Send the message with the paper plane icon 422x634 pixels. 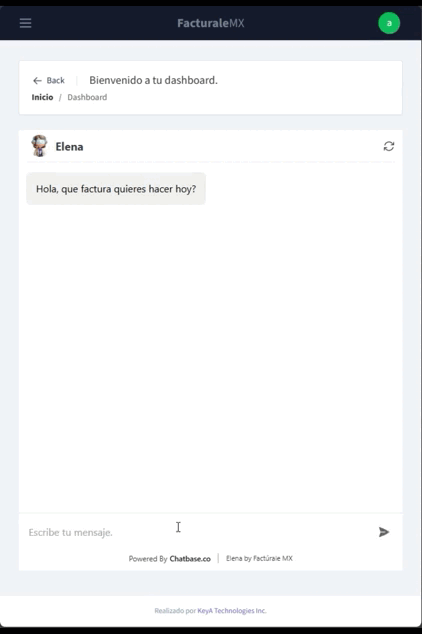click(384, 532)
